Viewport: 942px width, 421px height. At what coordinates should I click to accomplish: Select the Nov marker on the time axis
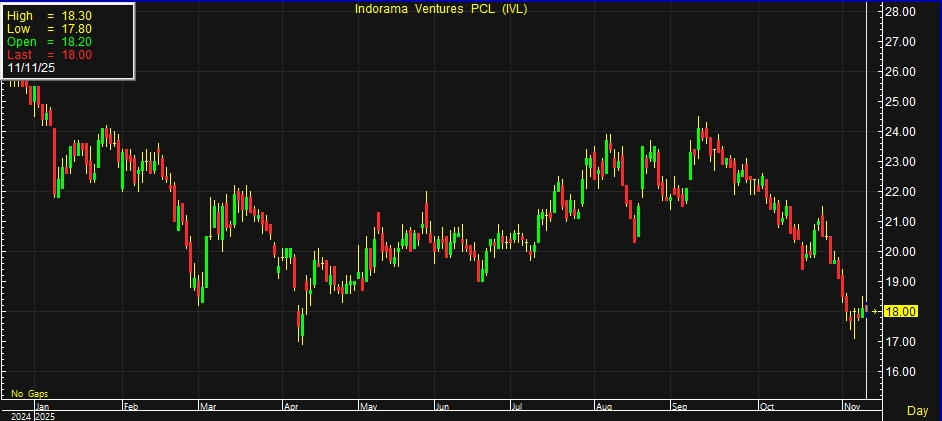point(851,407)
